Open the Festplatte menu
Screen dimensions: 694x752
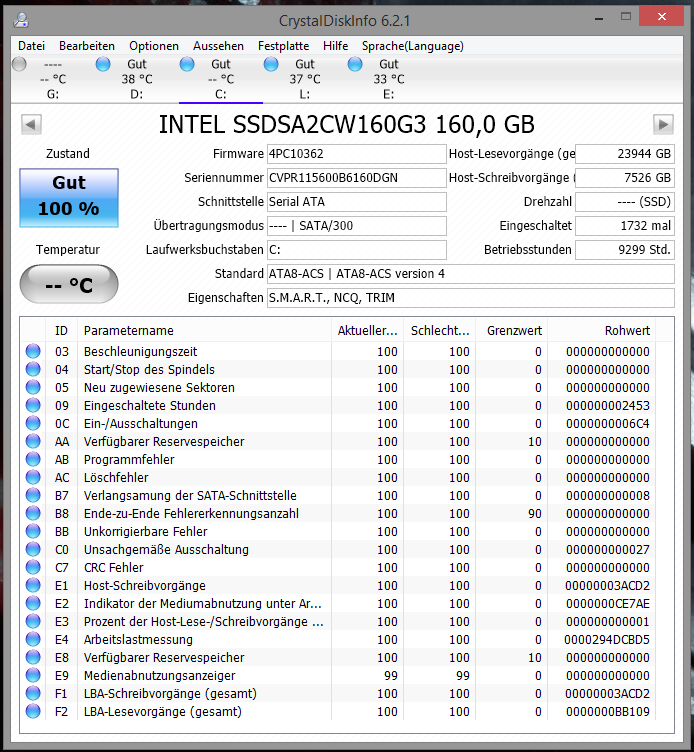click(283, 46)
